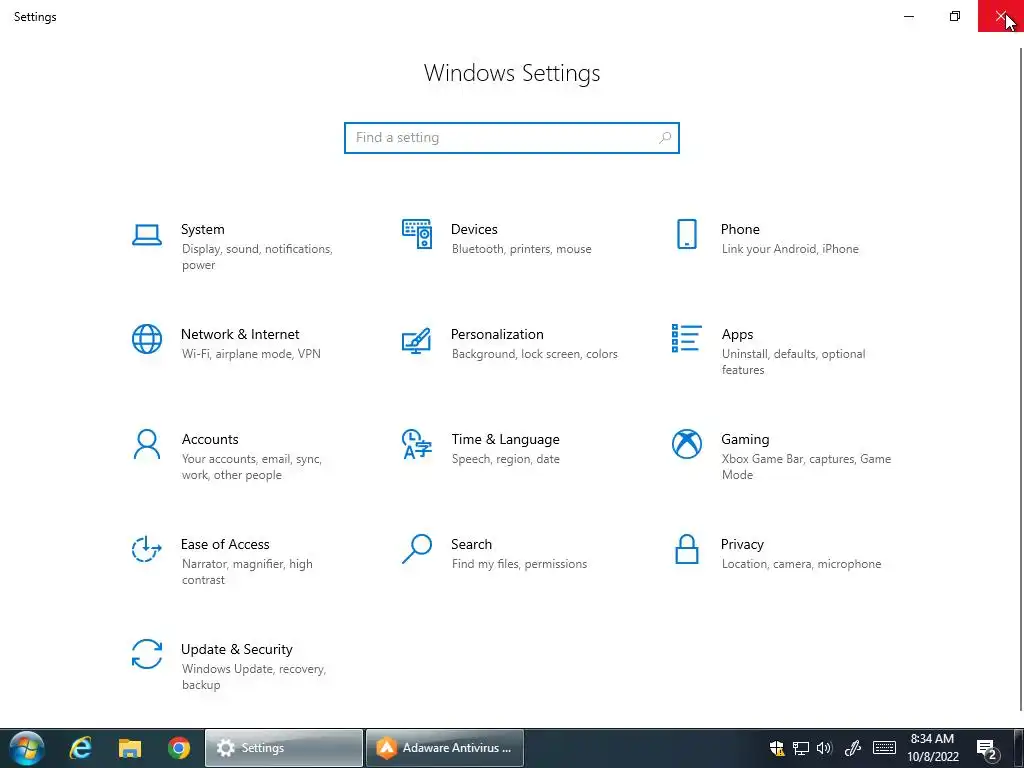
Task: Open the Accounts title link
Action: pyautogui.click(x=210, y=440)
